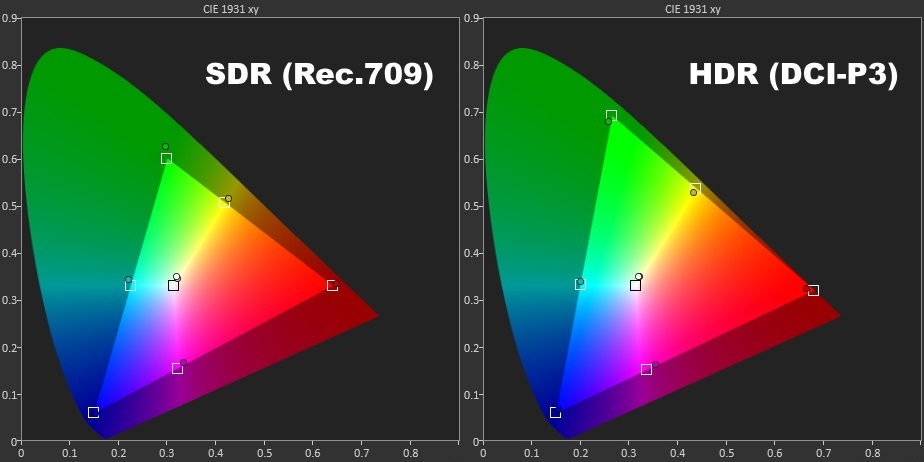The image size is (924, 462).
Task: Select the measured green circle in SDR chart
Action: point(166,147)
